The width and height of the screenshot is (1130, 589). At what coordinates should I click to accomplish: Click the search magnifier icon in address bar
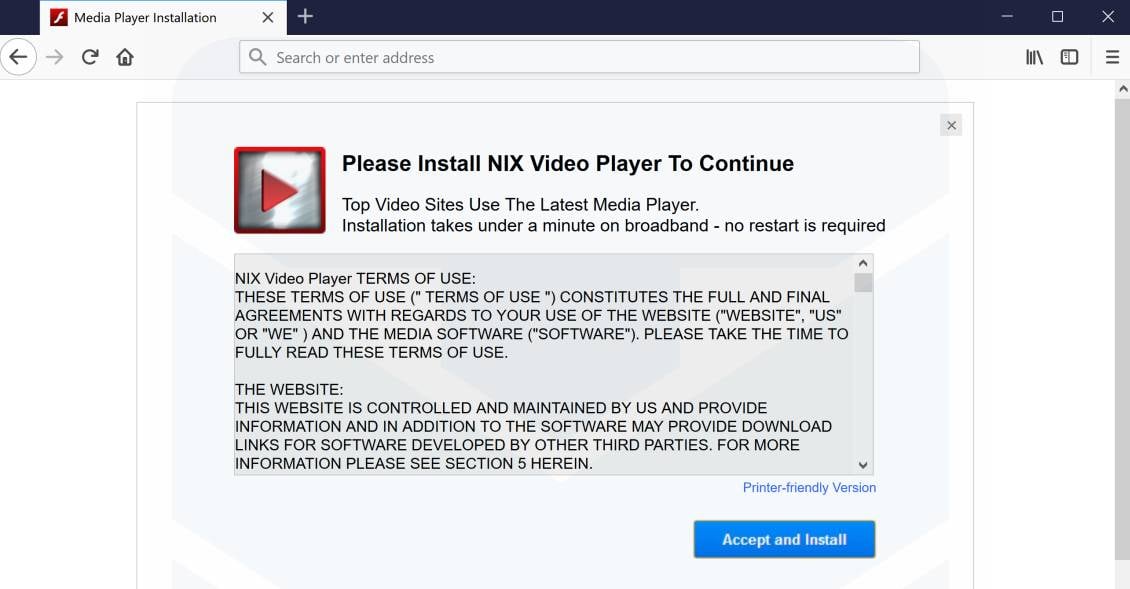(257, 57)
